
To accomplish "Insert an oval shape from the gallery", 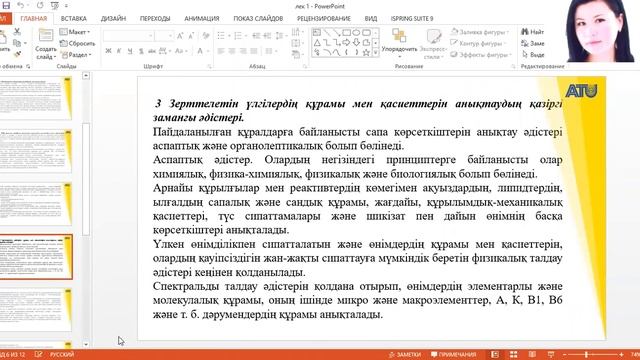I will coord(356,33).
